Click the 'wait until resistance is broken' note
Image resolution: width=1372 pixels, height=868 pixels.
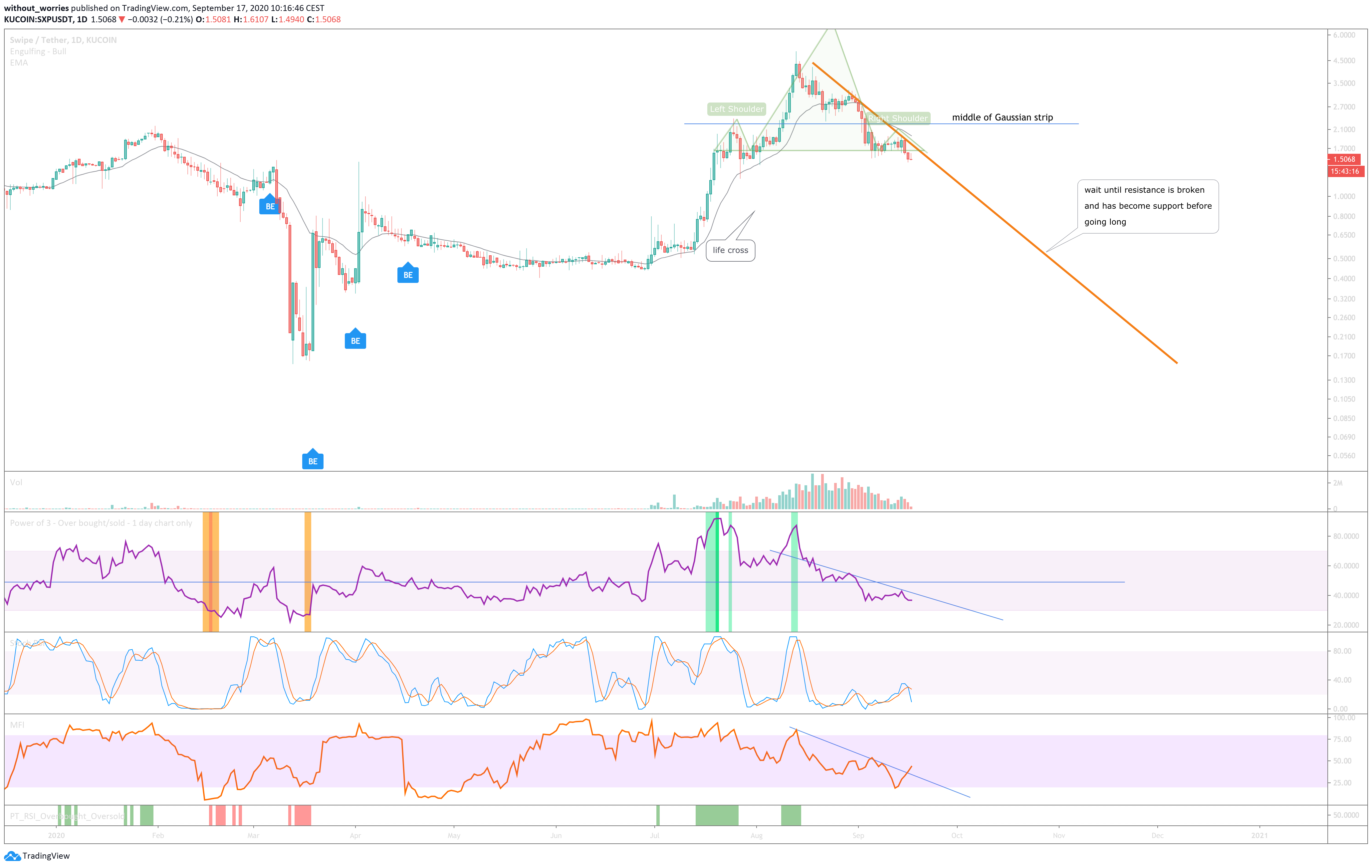click(1148, 206)
